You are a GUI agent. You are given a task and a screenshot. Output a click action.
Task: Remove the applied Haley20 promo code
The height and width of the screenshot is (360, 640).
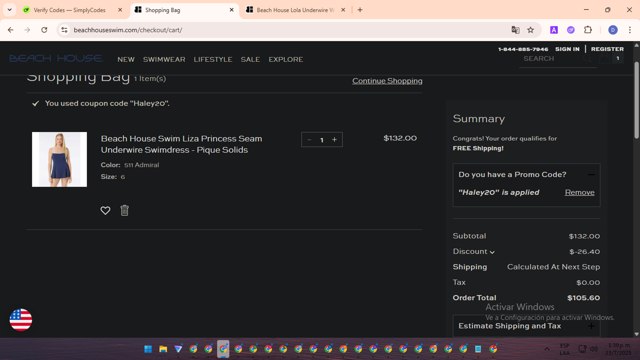pos(580,192)
